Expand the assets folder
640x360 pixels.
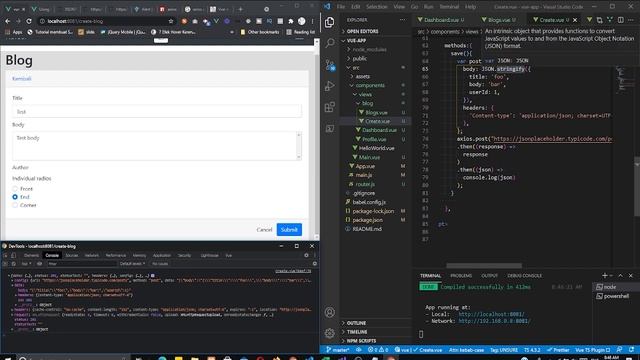point(376,76)
